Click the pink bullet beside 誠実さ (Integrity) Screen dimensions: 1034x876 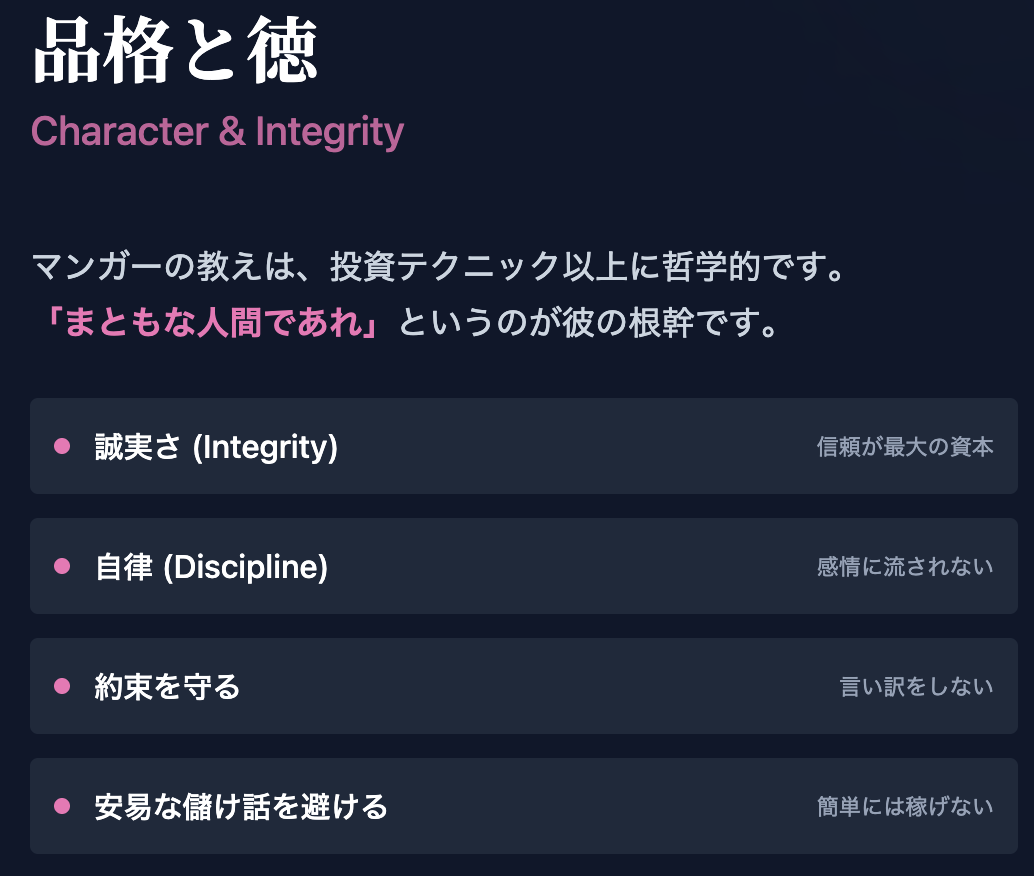click(62, 446)
